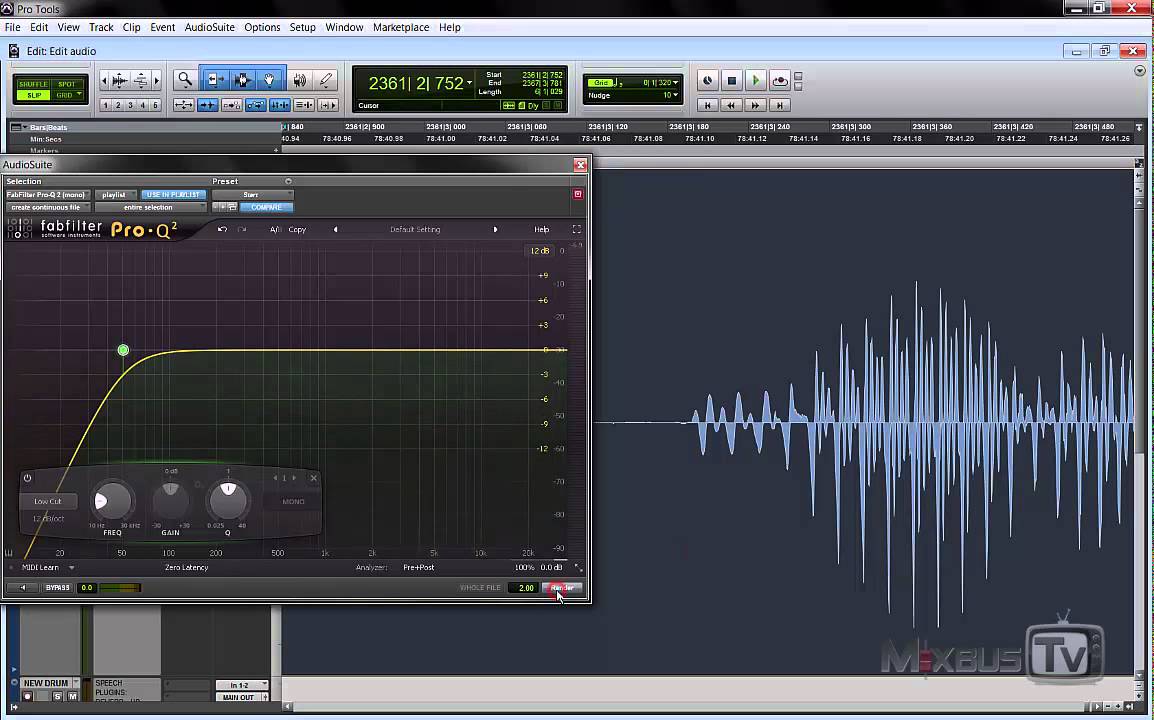
Task: Enable Spot edit mode
Action: point(67,84)
